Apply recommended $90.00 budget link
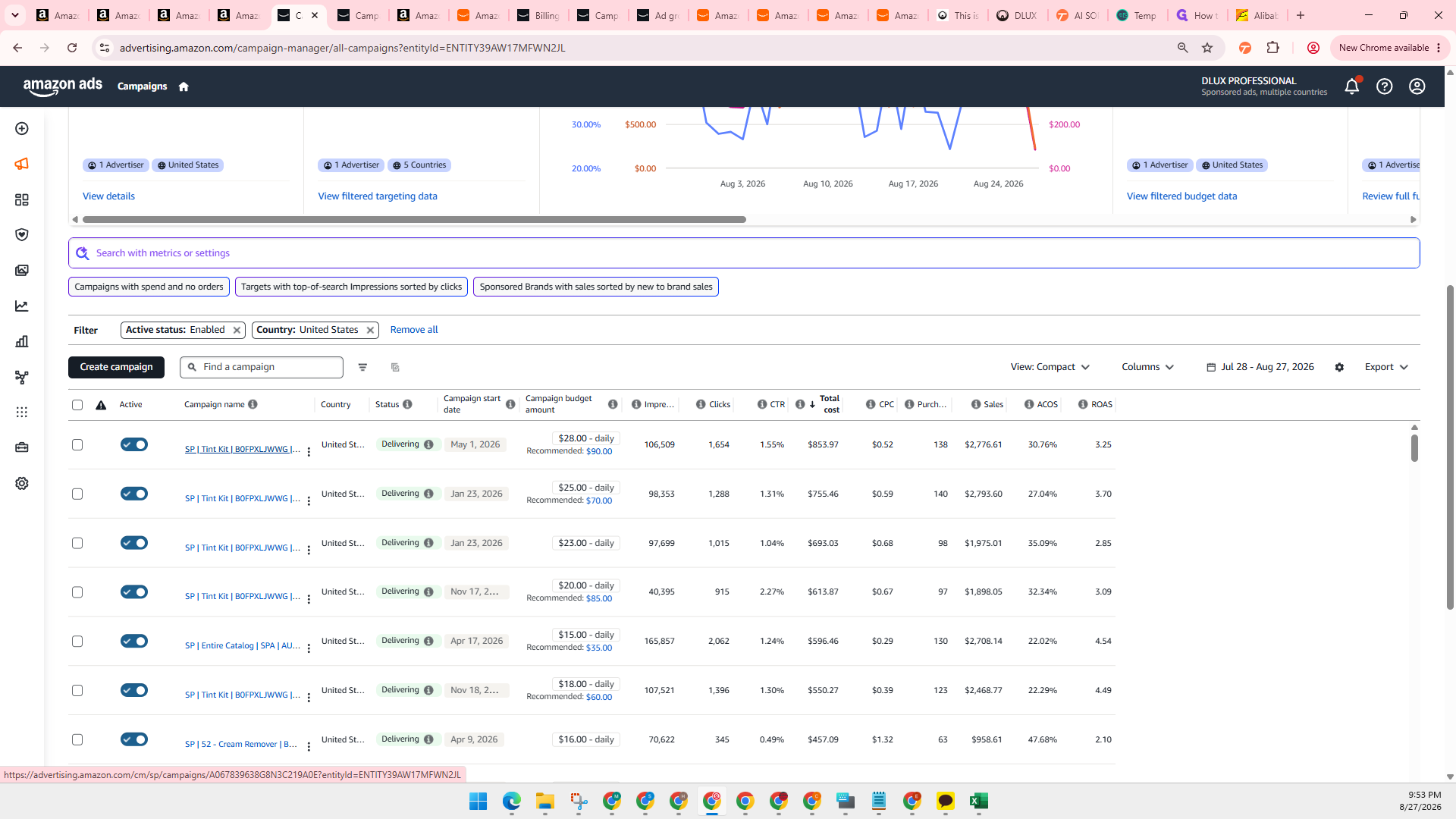This screenshot has height=819, width=1456. [599, 451]
